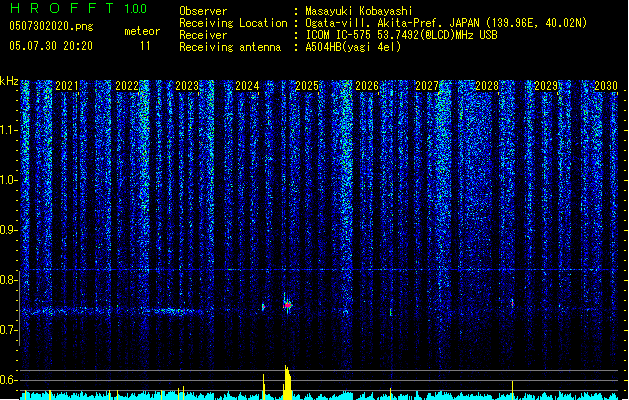
Task: Click the 'Receiving antenna' field label
Action: 230,47
